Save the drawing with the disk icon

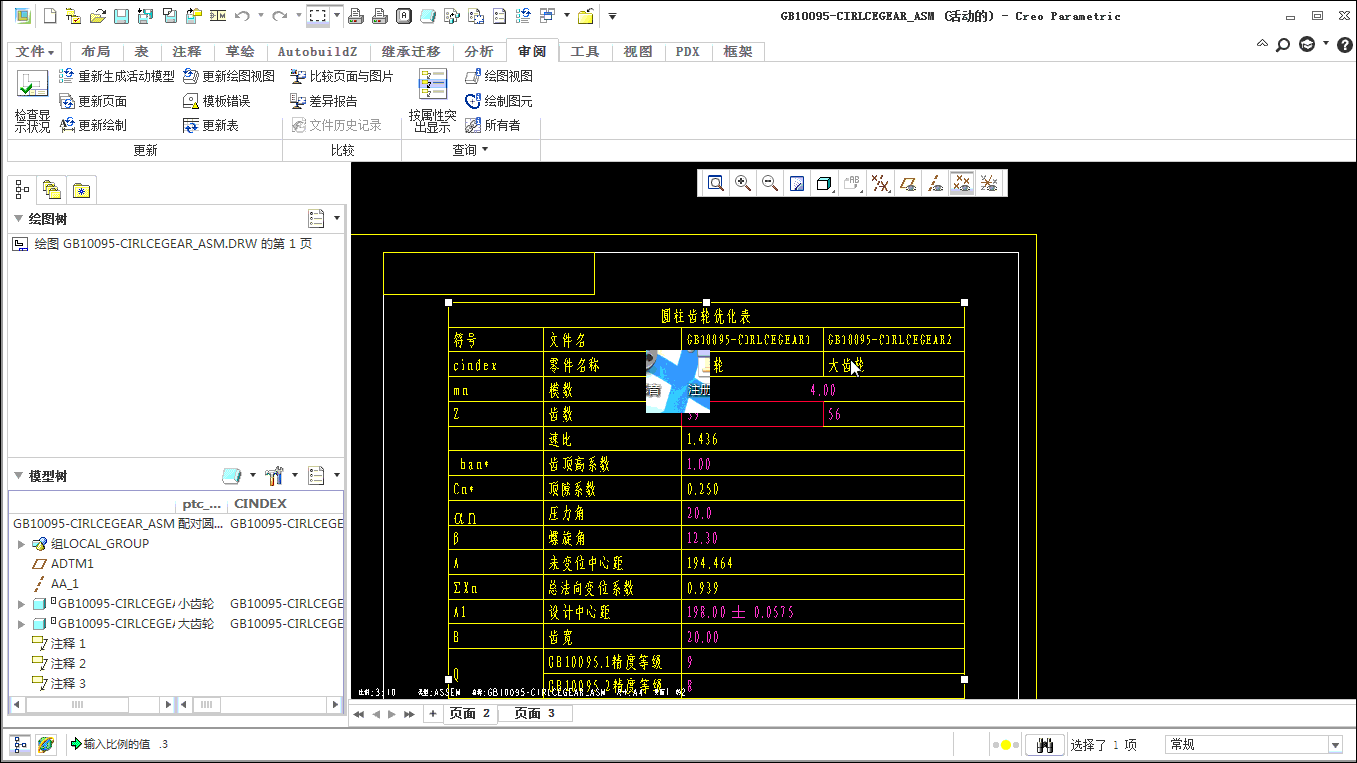(x=120, y=16)
